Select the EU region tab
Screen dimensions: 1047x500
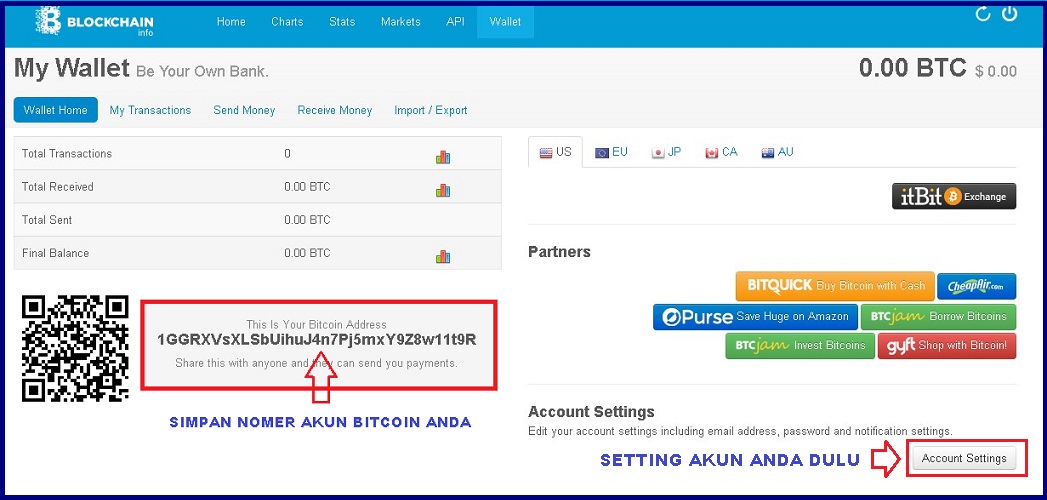coord(611,152)
